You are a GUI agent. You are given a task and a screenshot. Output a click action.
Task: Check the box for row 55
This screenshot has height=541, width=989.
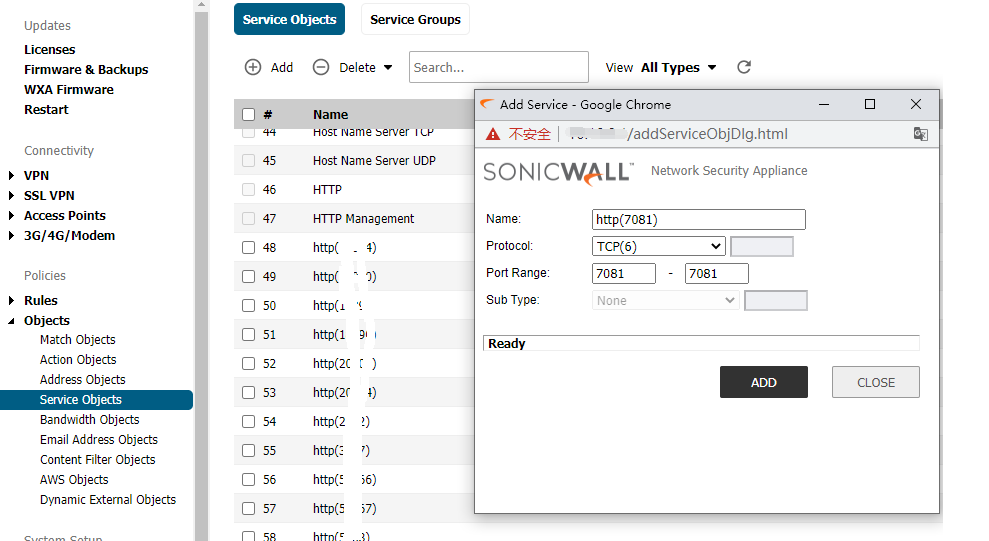(249, 451)
